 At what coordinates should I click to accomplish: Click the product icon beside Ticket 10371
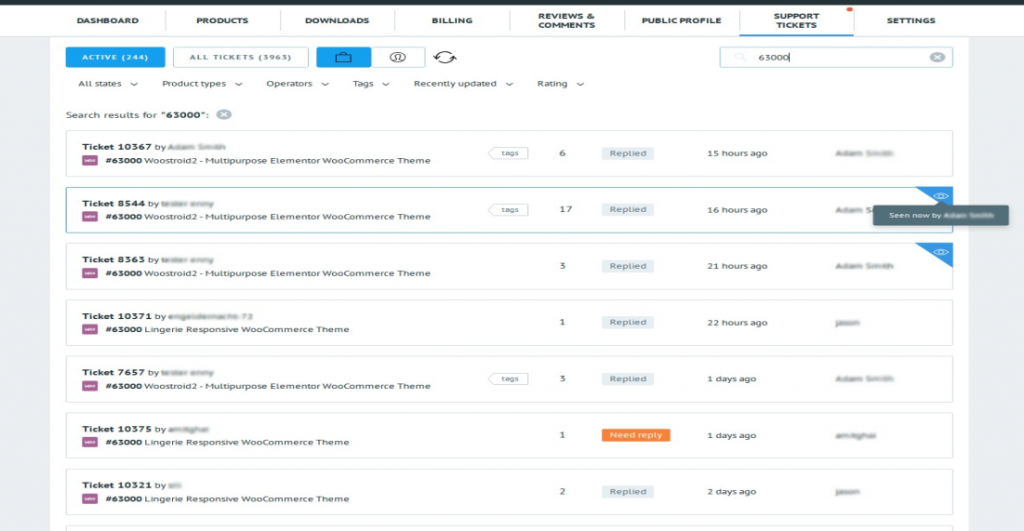[89, 329]
